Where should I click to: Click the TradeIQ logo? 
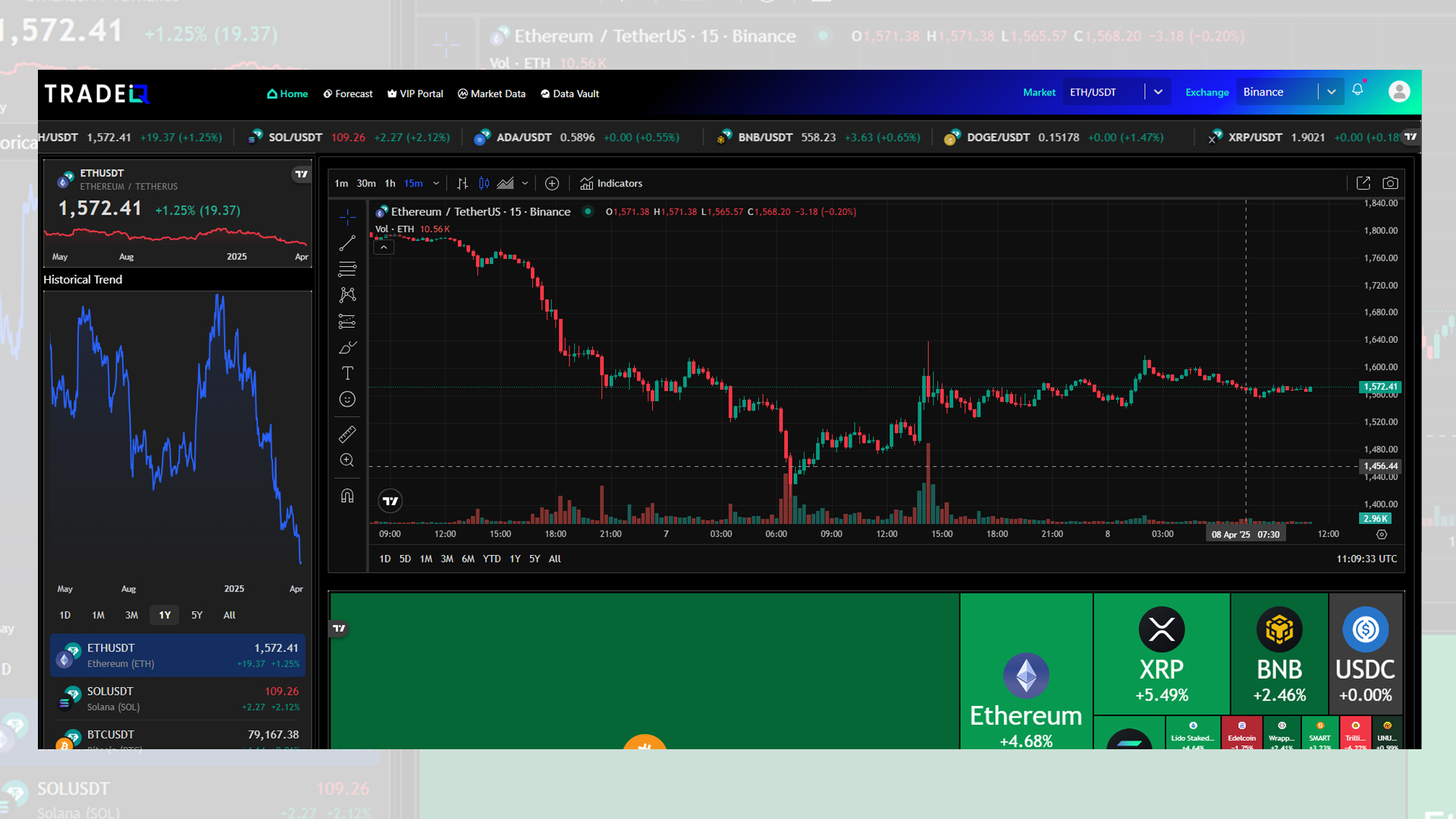(x=97, y=93)
